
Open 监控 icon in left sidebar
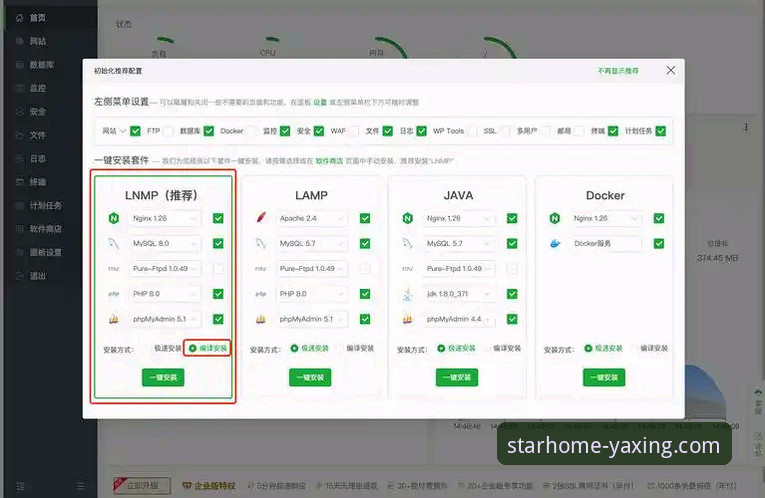(20, 88)
